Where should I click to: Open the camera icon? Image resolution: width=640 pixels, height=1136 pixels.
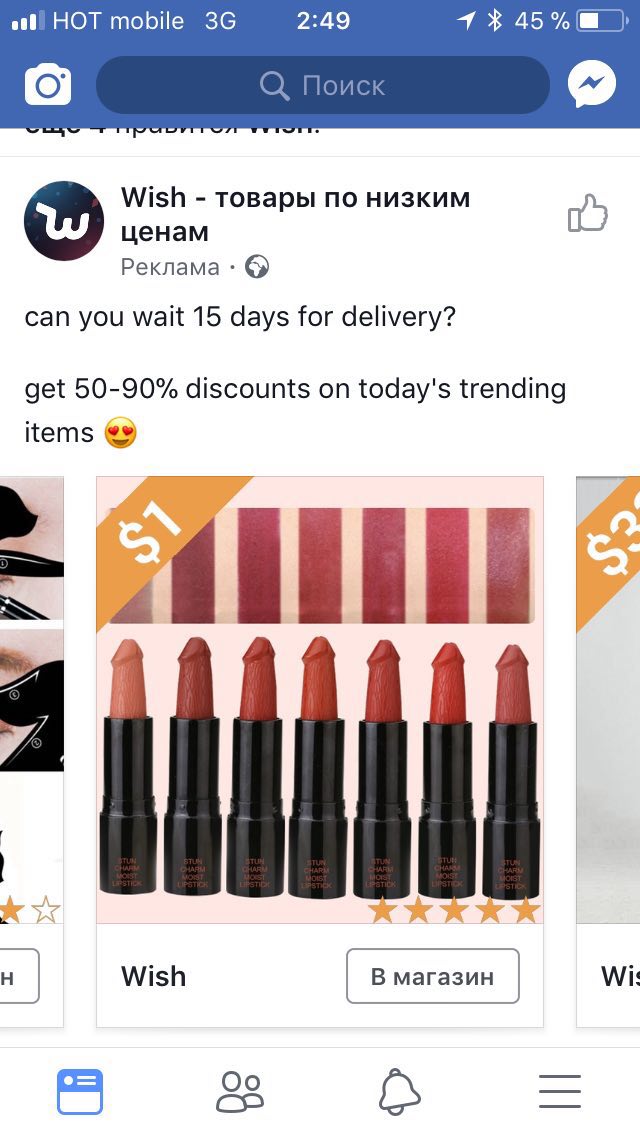48,85
